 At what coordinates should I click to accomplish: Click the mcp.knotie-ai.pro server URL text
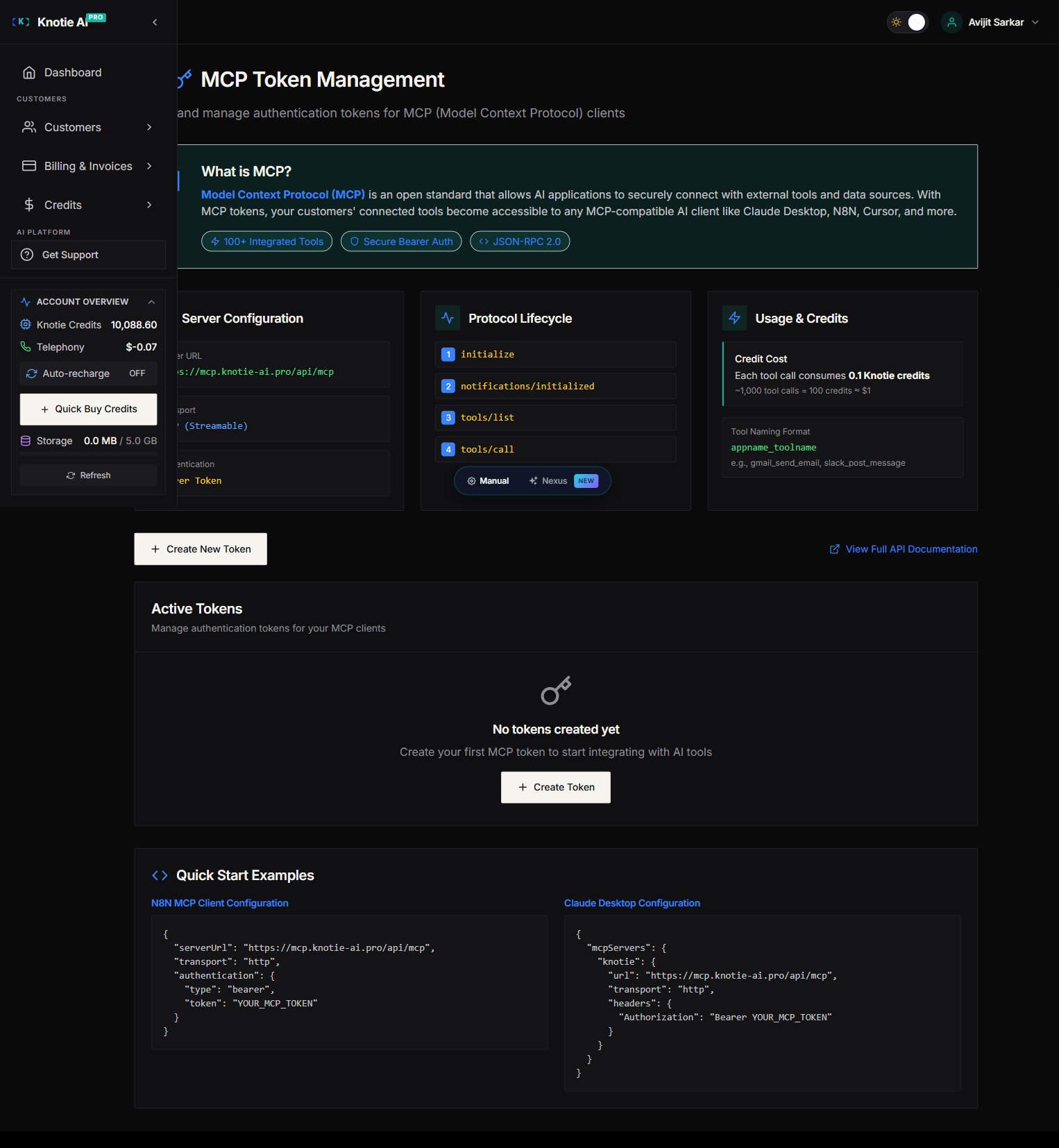tap(255, 372)
